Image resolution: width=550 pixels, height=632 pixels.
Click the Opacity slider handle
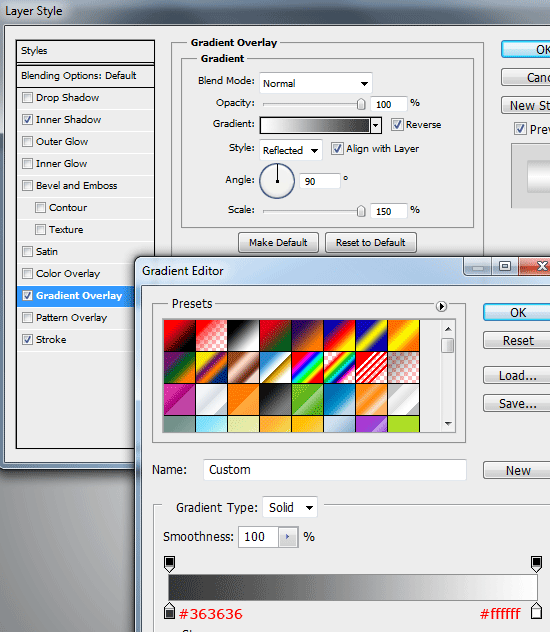[x=361, y=104]
